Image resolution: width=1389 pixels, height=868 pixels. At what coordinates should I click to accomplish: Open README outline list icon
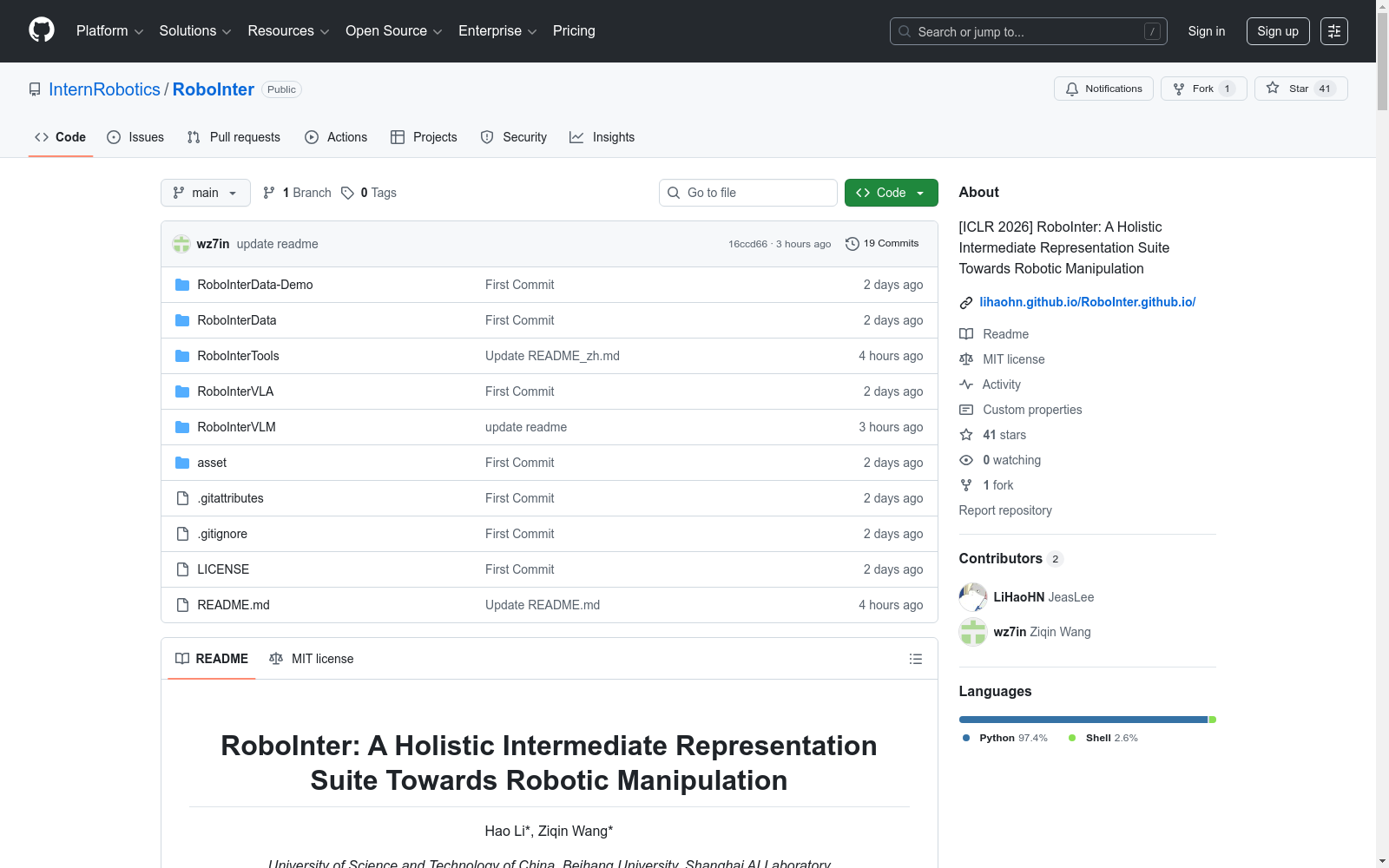[915, 659]
